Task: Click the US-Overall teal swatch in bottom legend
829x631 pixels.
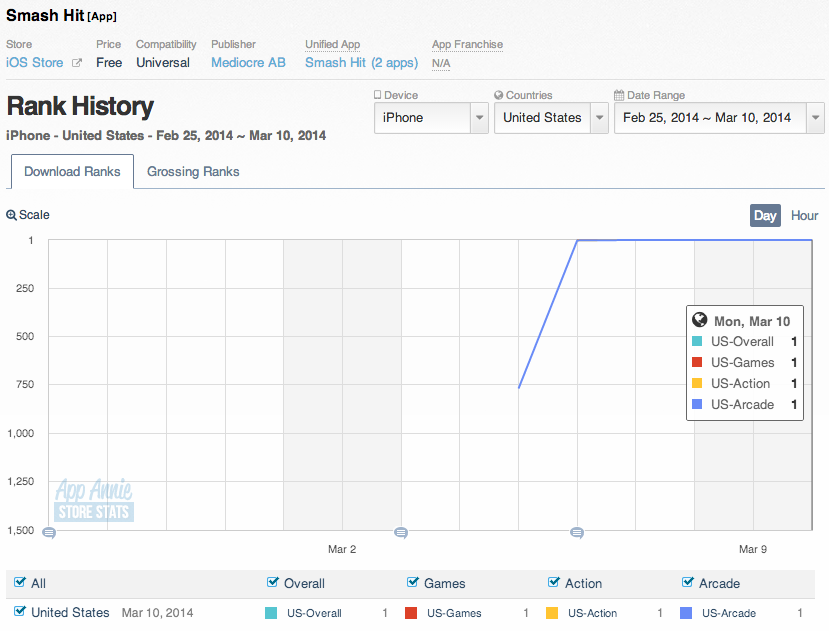Action: click(x=271, y=613)
